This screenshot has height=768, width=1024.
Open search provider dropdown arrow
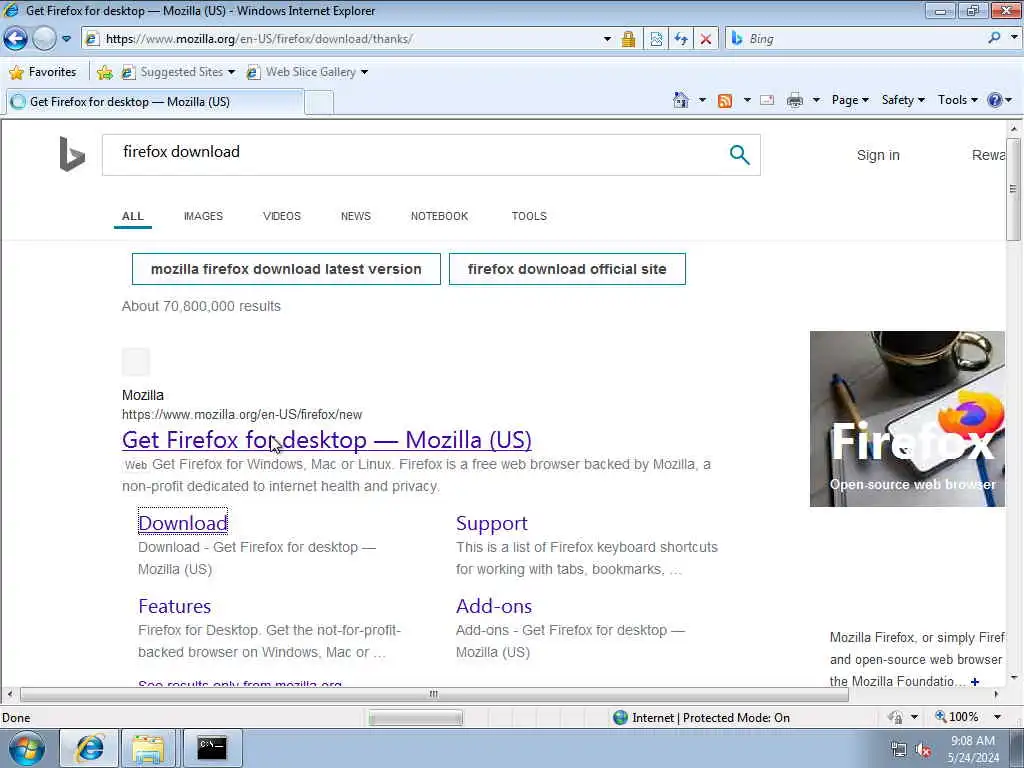[x=1014, y=38]
